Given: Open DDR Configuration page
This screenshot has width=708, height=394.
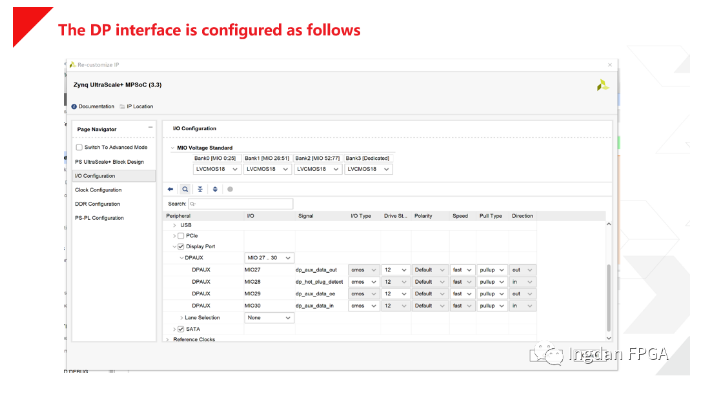Looking at the screenshot, I should tap(98, 204).
